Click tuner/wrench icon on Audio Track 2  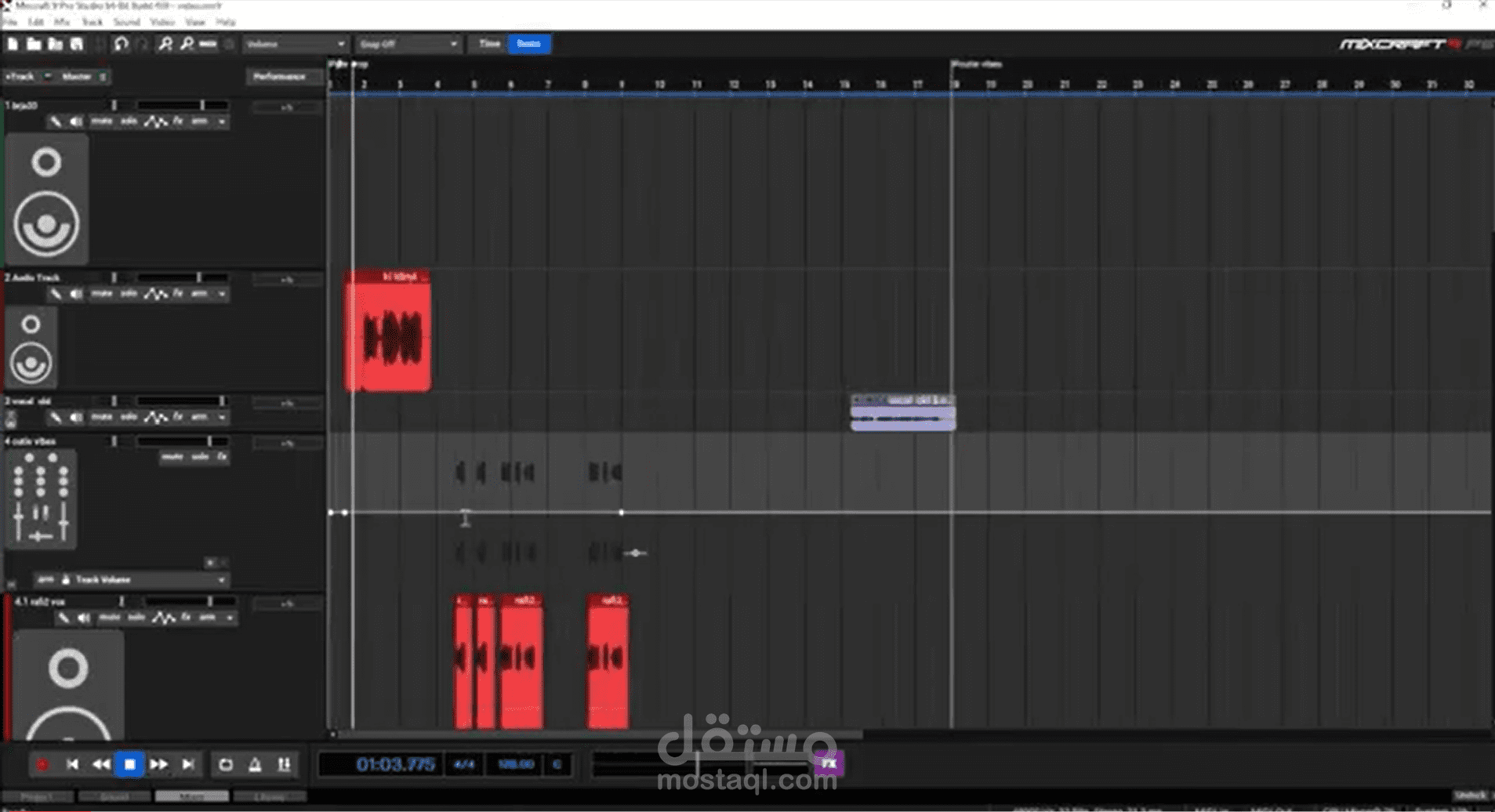[x=56, y=294]
